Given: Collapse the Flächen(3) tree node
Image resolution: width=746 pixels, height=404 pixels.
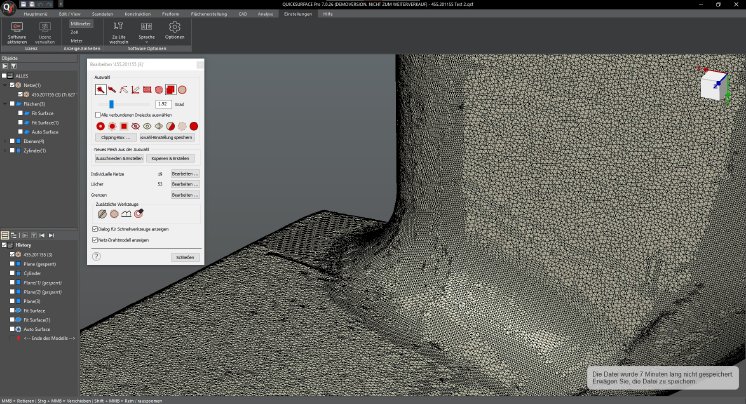Looking at the screenshot, I should point(5,103).
